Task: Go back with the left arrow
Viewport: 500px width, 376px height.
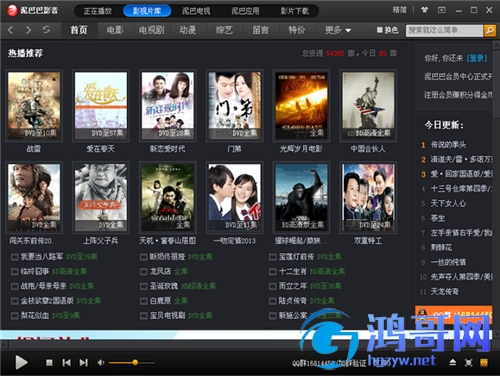Action: coord(10,30)
